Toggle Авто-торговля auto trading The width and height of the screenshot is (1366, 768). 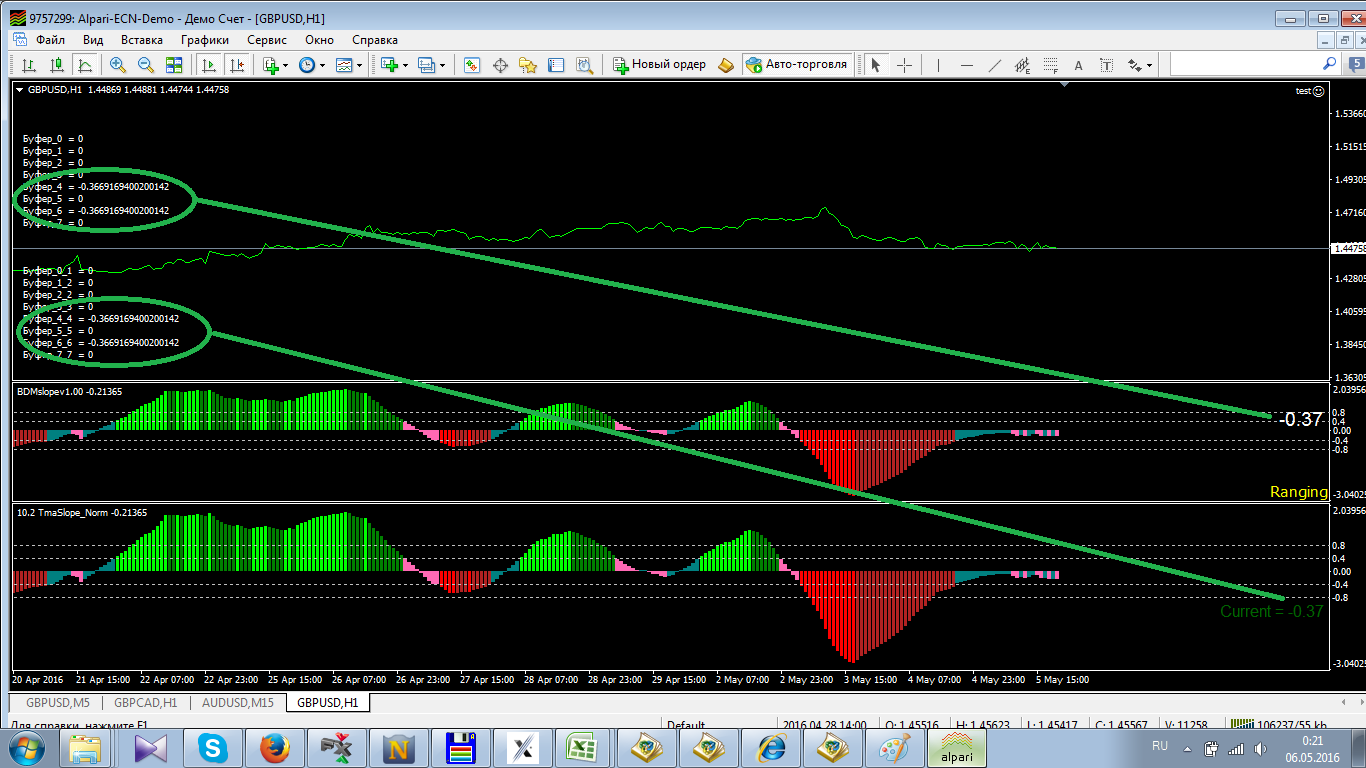(795, 65)
